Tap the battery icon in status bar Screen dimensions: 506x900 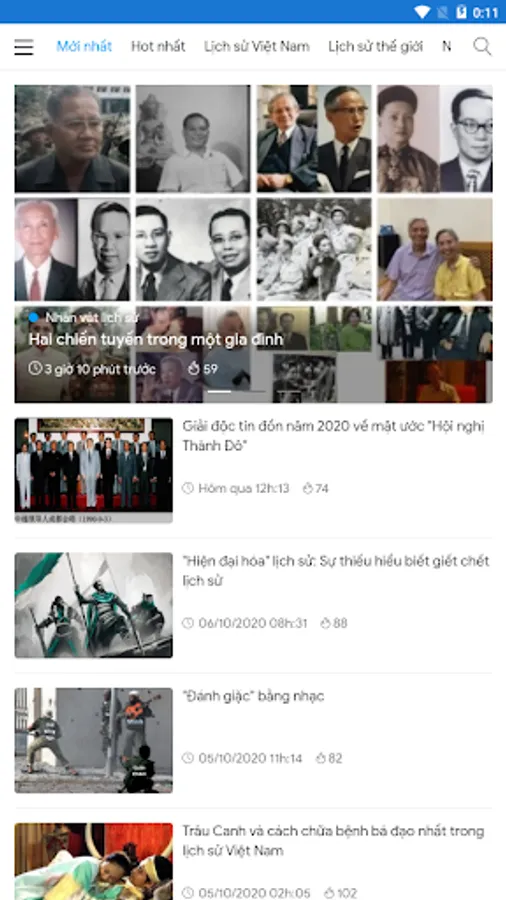tap(461, 12)
